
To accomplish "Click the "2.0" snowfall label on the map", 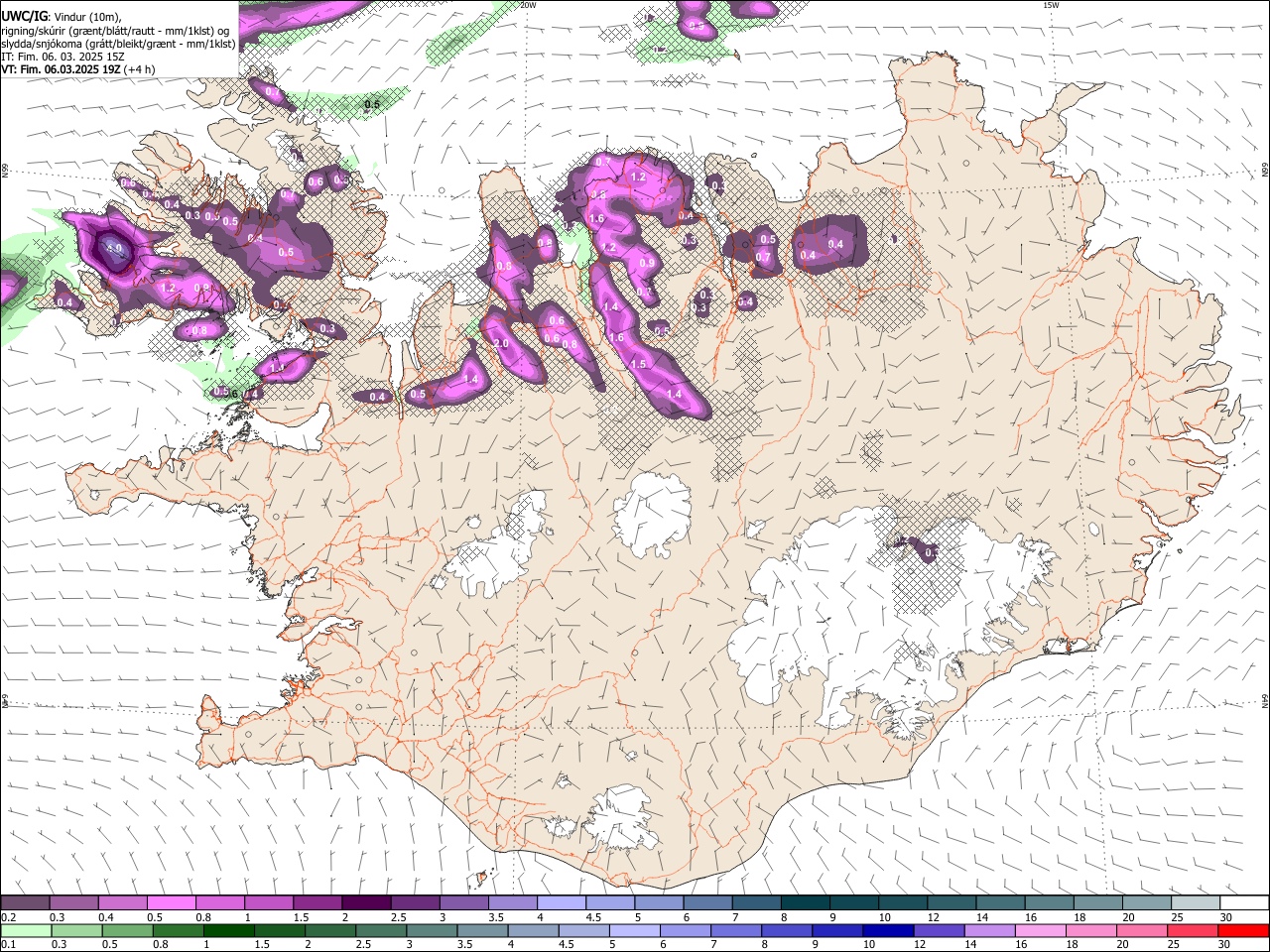I will [501, 343].
